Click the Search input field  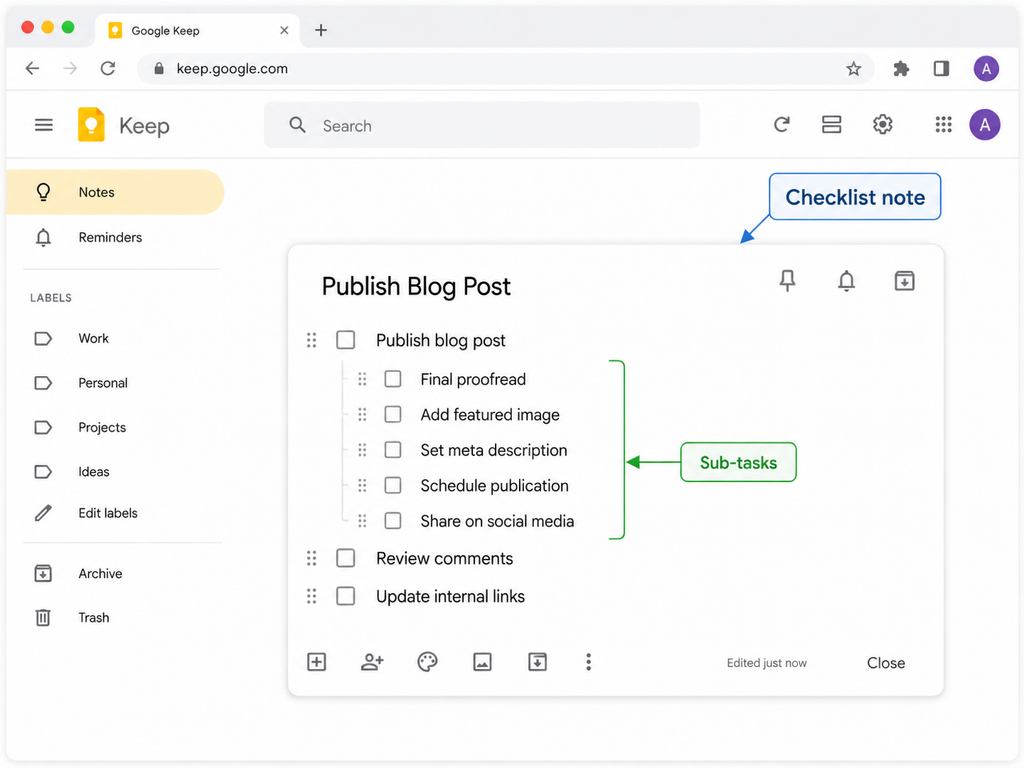(482, 125)
